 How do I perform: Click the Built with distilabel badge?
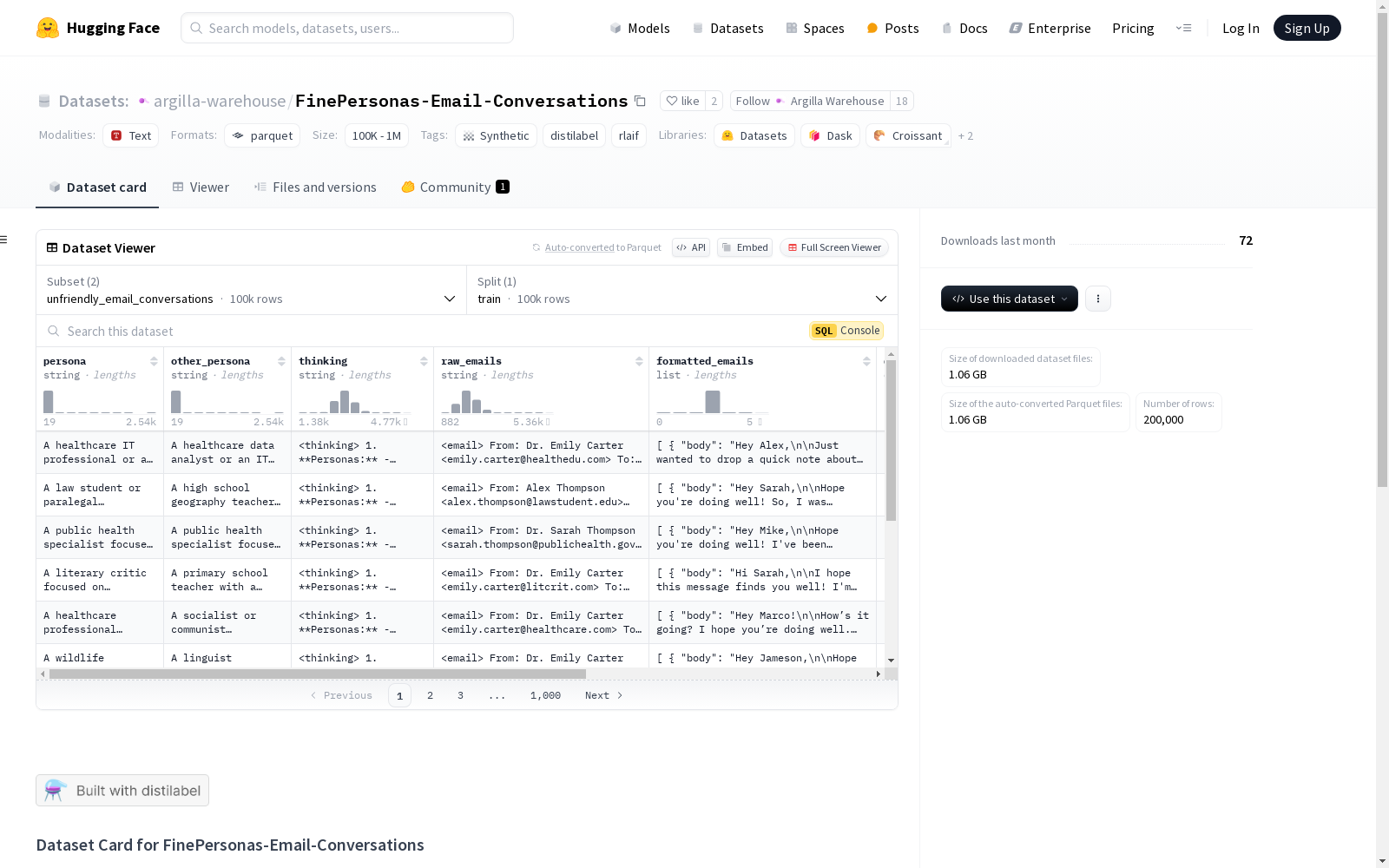click(x=122, y=790)
